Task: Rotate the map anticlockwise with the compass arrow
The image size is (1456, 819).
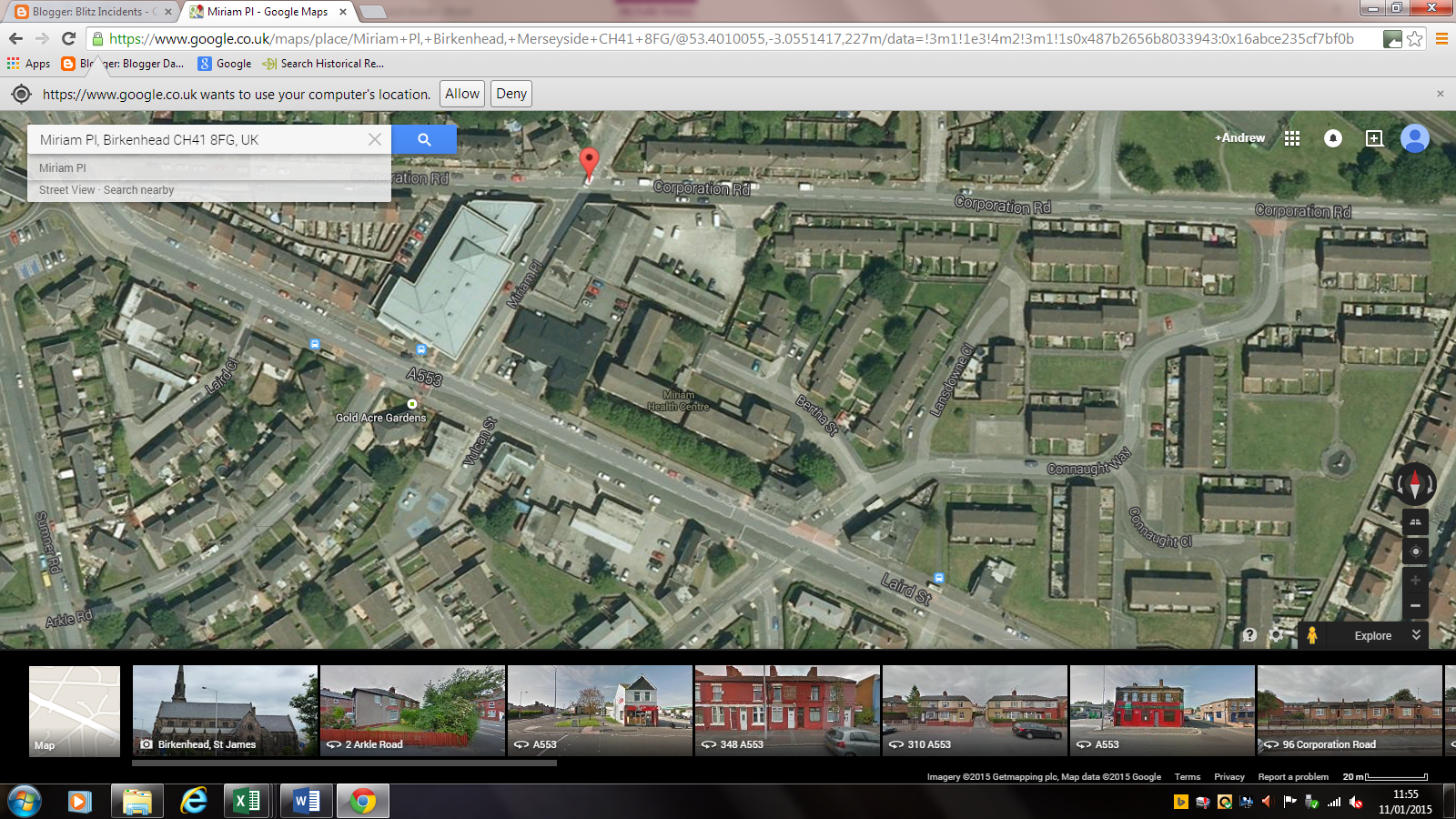Action: click(x=1401, y=483)
